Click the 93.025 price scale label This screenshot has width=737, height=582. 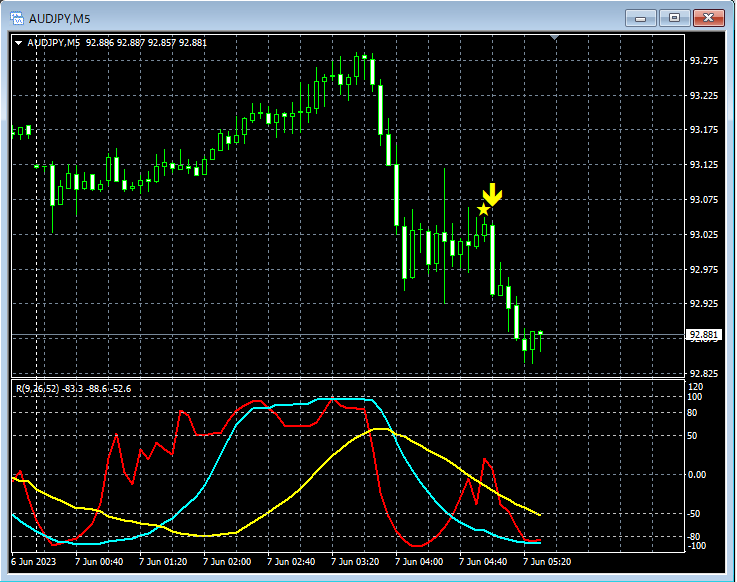(x=704, y=234)
